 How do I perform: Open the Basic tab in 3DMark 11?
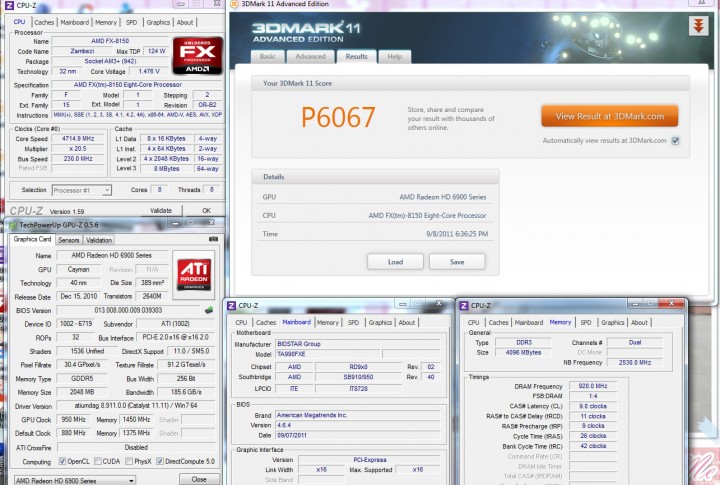point(268,56)
